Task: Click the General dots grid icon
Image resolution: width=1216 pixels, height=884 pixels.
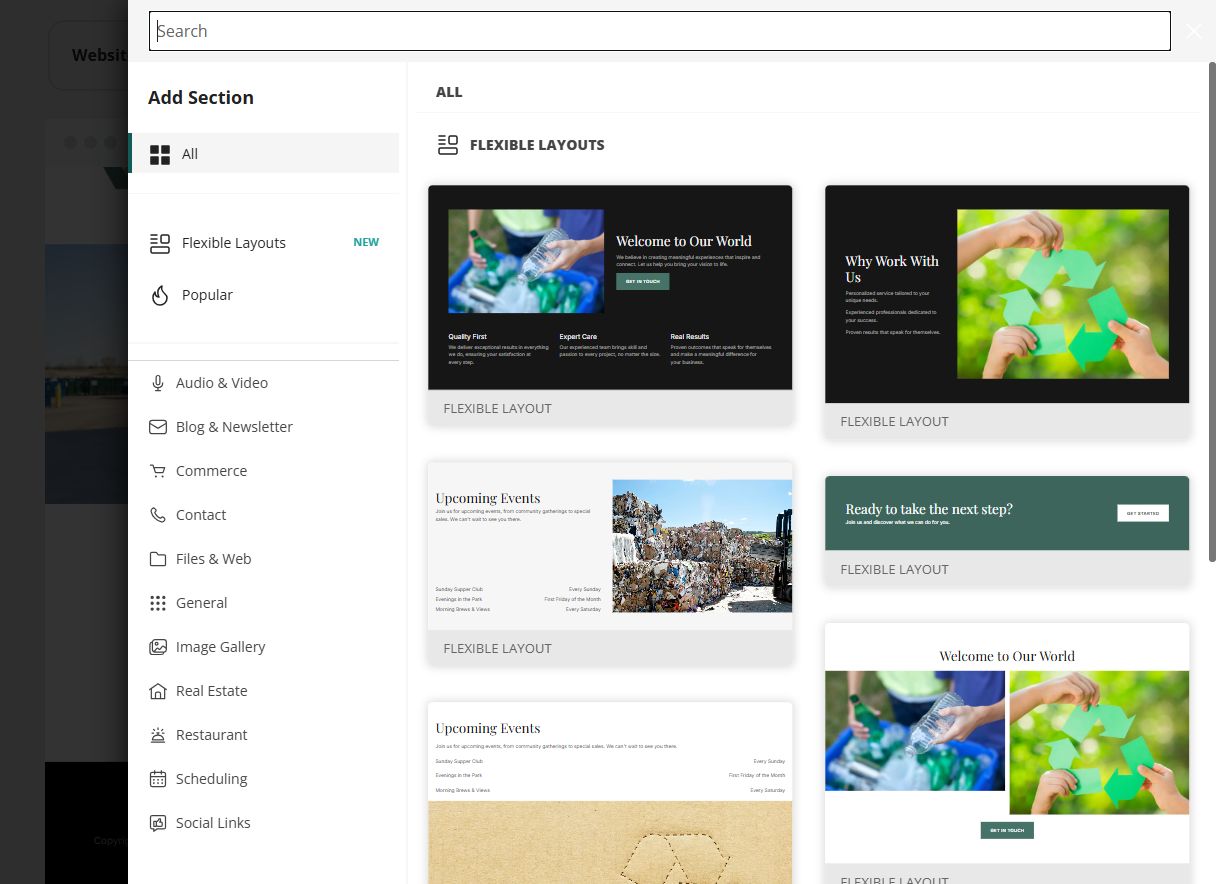Action: click(x=158, y=603)
